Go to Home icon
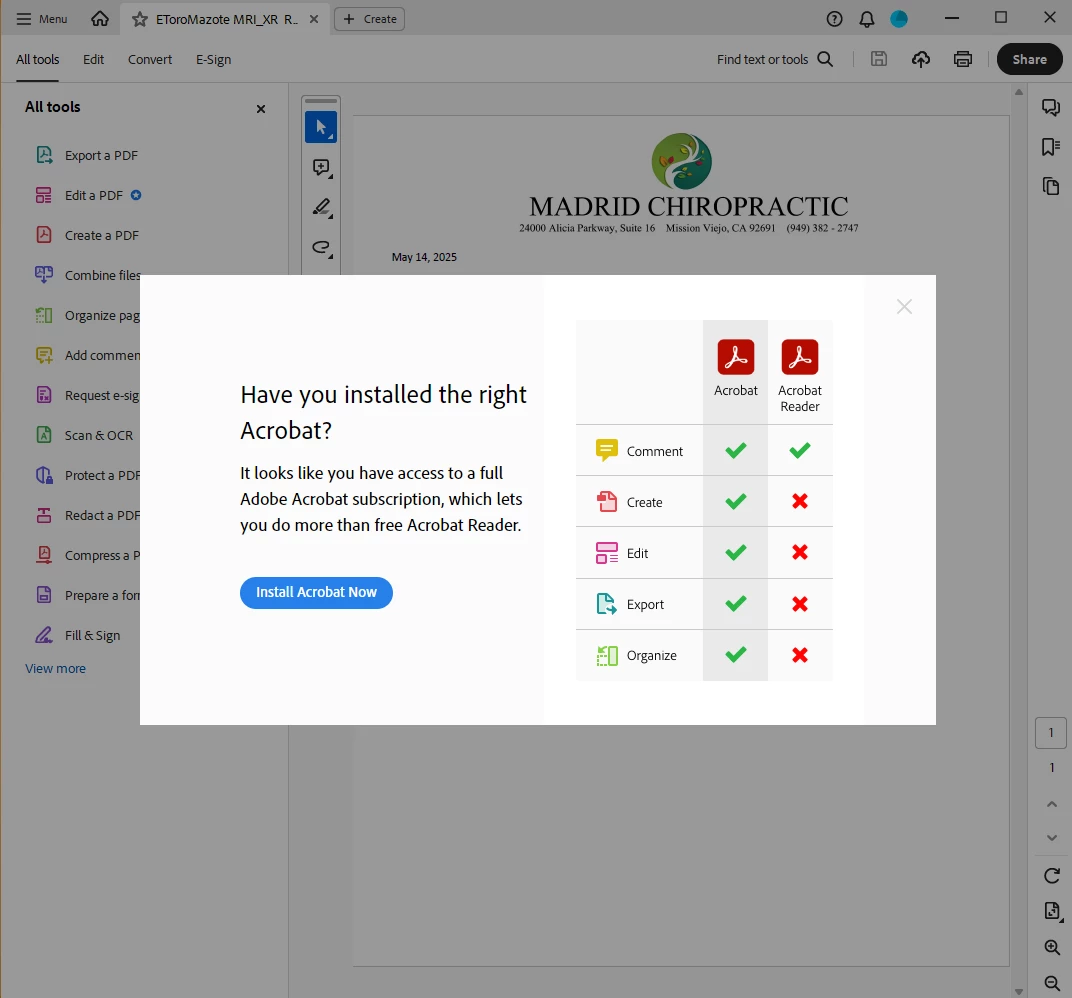 [100, 19]
